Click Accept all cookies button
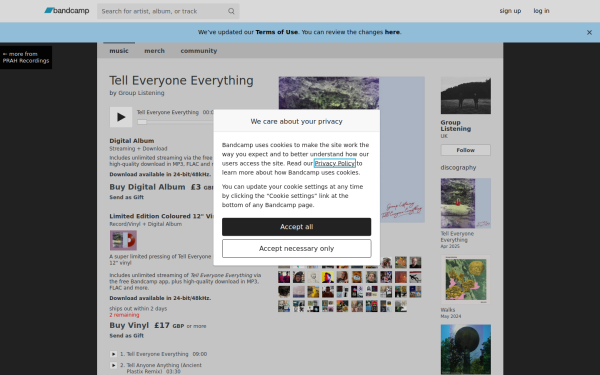Image resolution: width=600 pixels, height=375 pixels. [297, 227]
